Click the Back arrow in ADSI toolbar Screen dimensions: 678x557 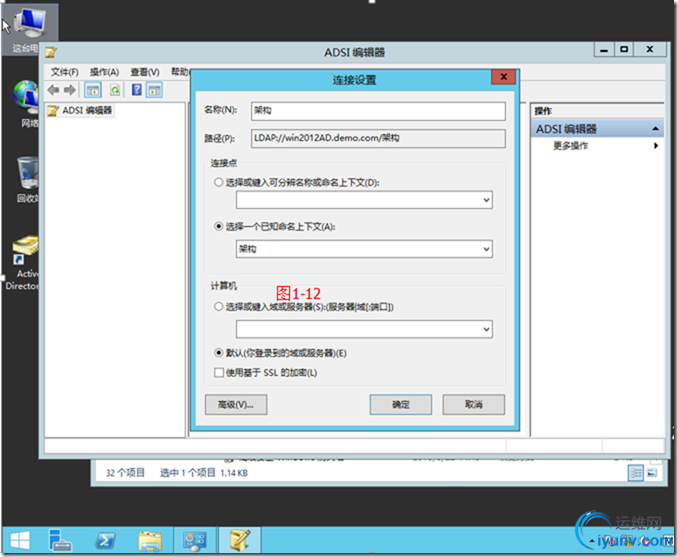(x=53, y=90)
